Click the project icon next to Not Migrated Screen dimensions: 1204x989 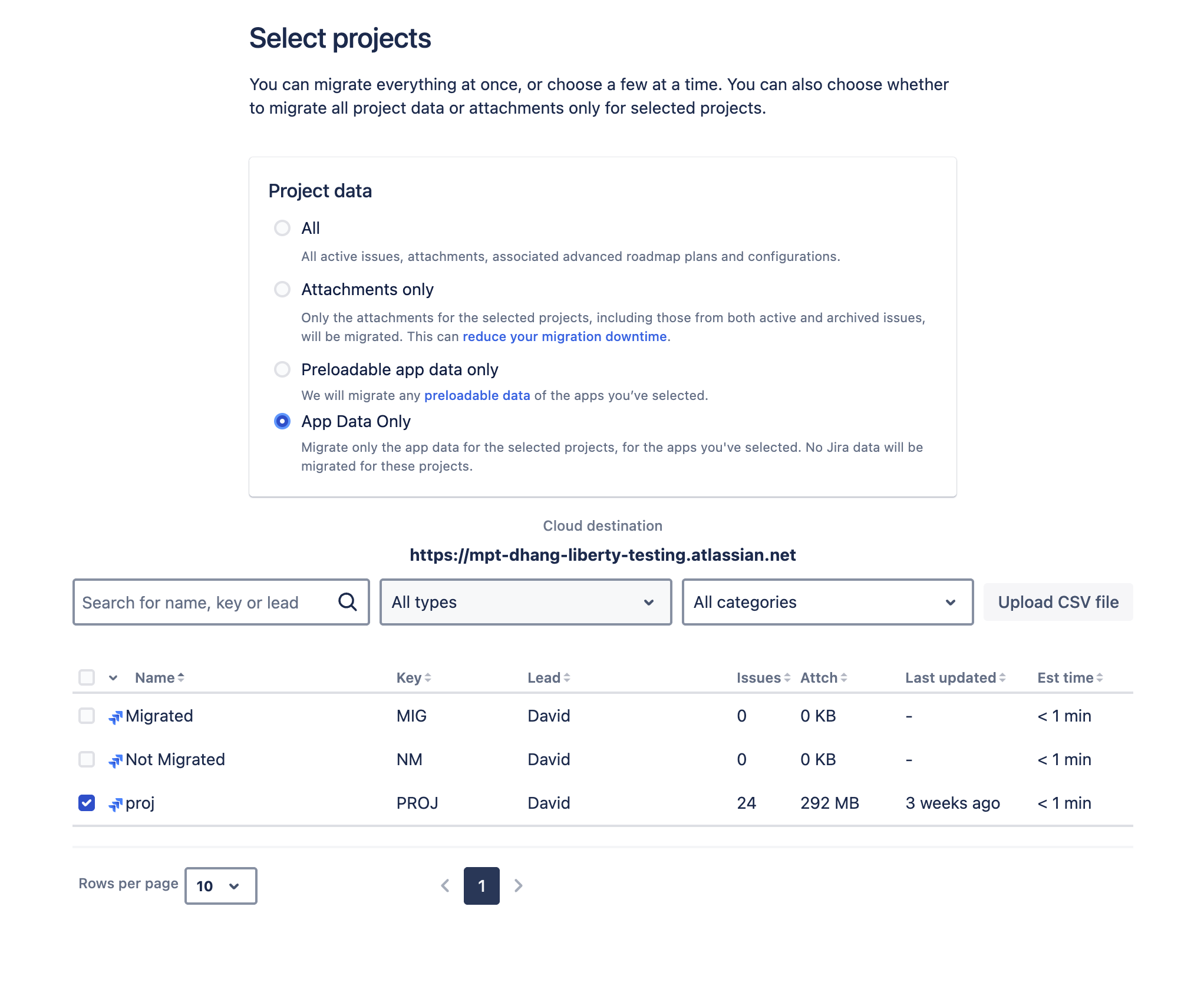[x=117, y=759]
